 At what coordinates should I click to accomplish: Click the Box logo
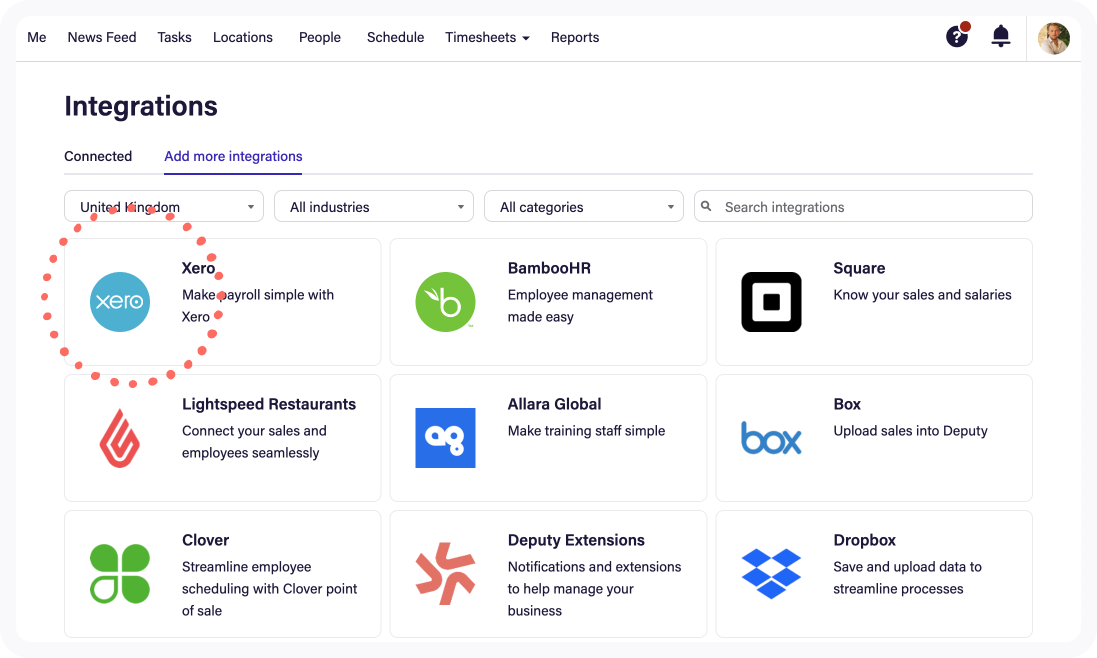point(771,438)
